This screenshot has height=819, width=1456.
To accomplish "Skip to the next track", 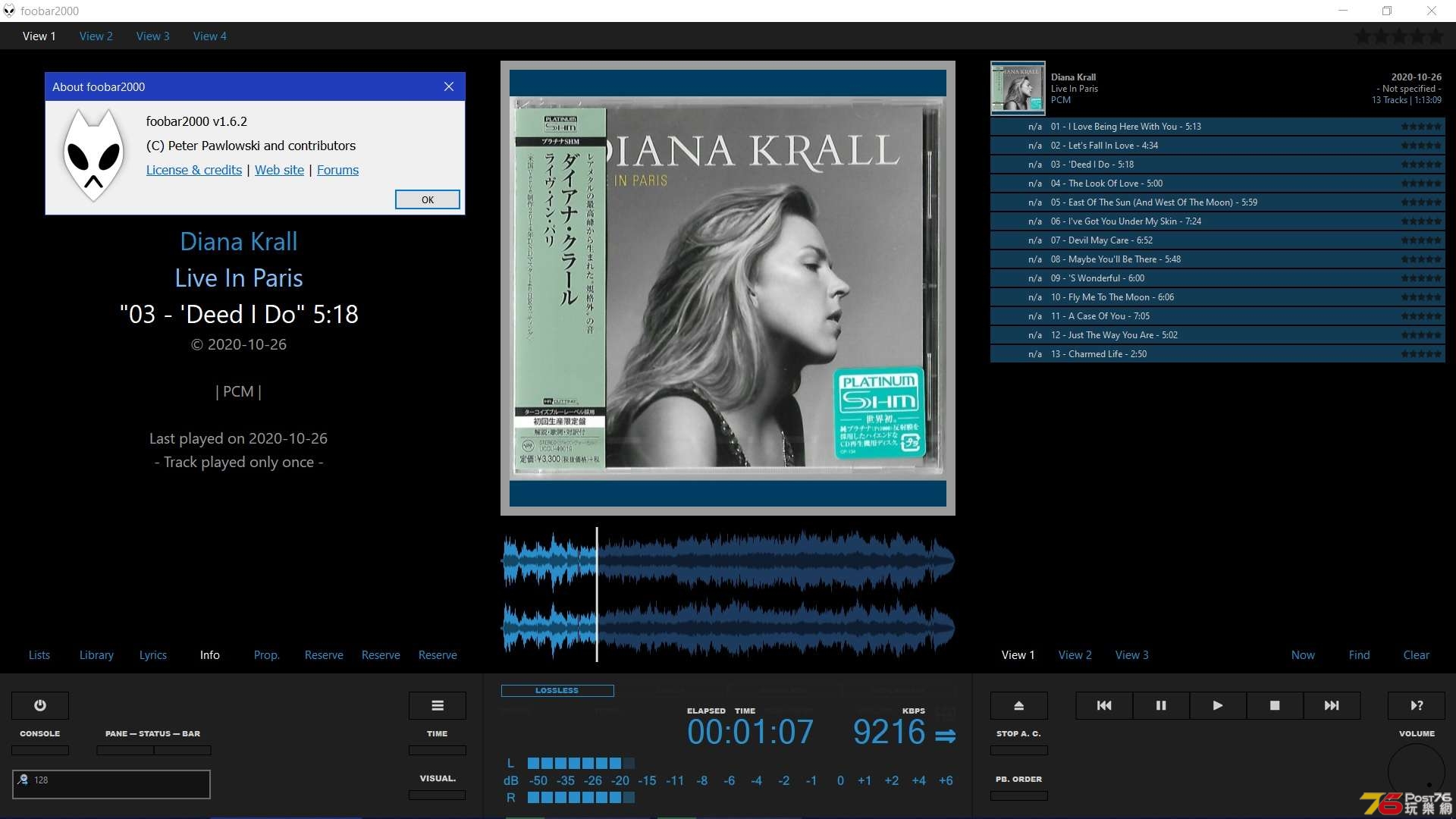I will 1332,705.
